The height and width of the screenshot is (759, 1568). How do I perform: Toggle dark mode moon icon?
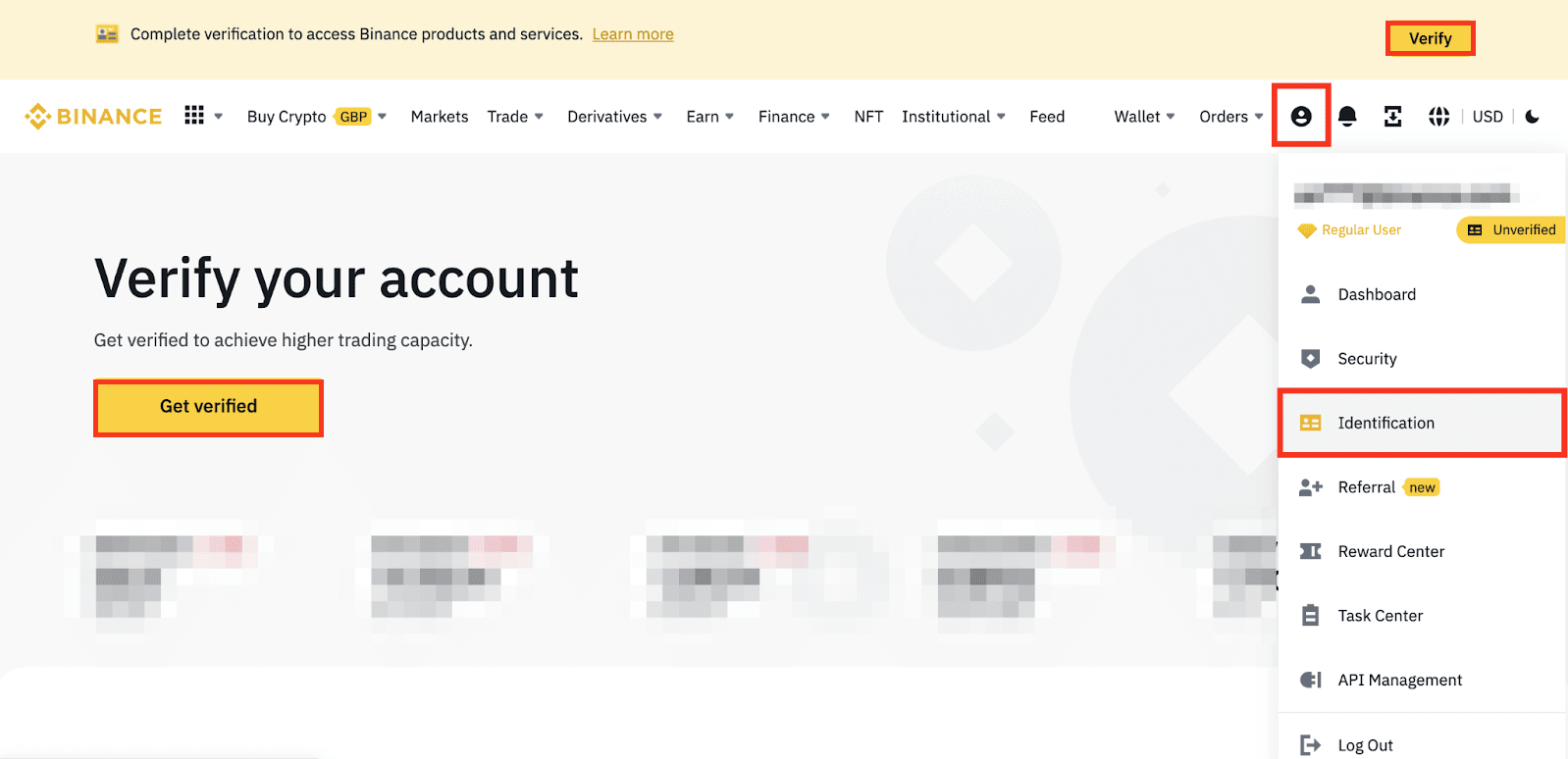coord(1533,117)
